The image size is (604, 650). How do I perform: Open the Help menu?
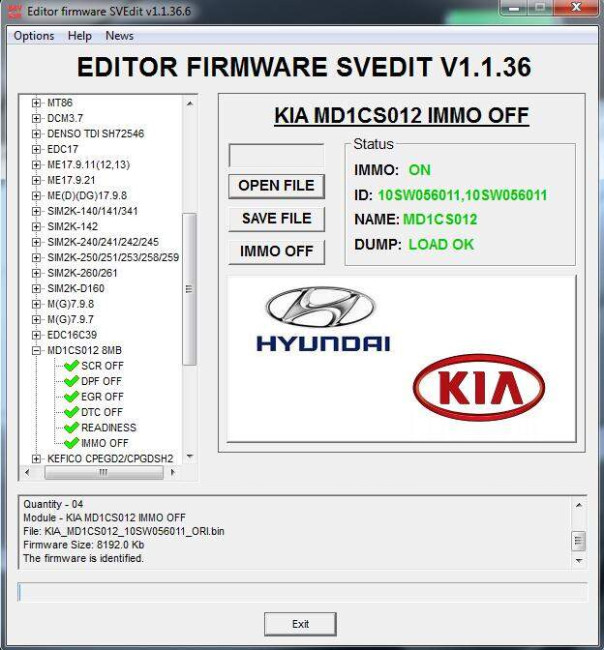(x=80, y=36)
